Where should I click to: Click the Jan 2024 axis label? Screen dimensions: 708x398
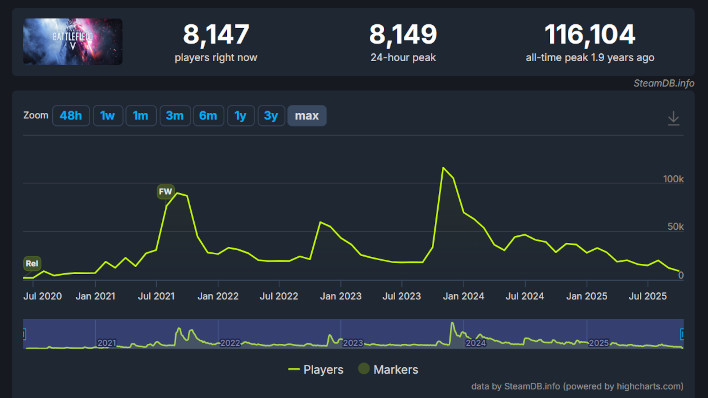[x=463, y=296]
